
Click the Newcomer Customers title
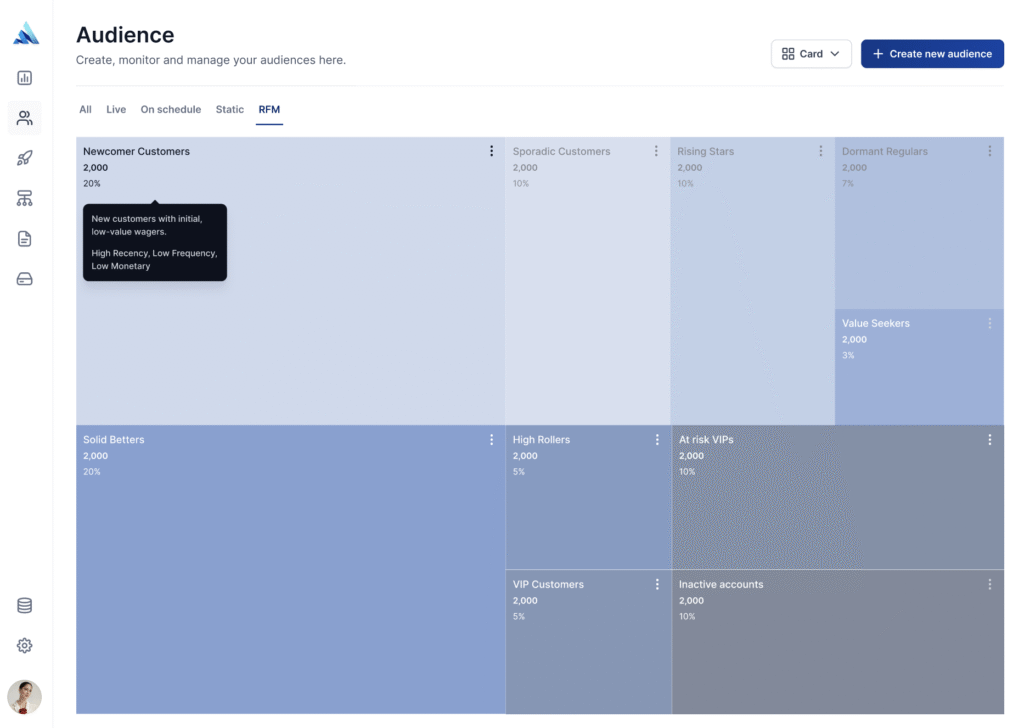pos(136,151)
